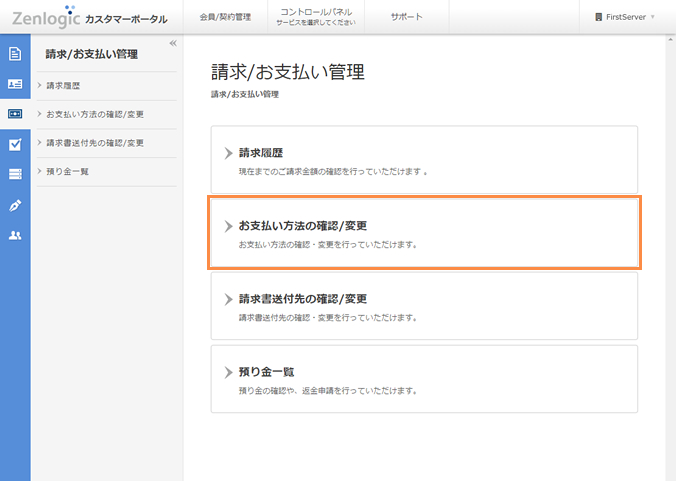Select お支払い方法の確認/変更 in side menu
Viewport: 676px width, 481px height.
click(x=95, y=114)
